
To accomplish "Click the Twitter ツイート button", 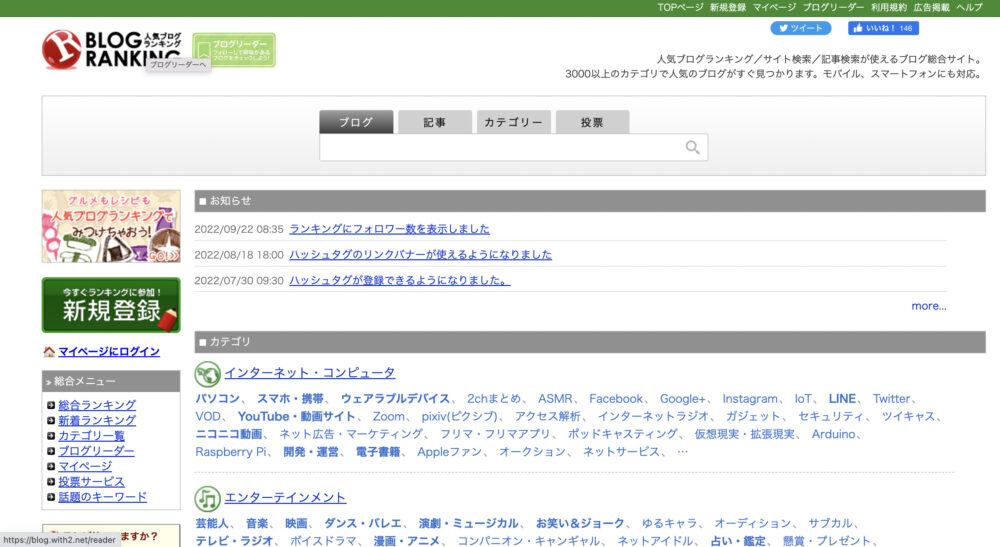I will pyautogui.click(x=801, y=28).
